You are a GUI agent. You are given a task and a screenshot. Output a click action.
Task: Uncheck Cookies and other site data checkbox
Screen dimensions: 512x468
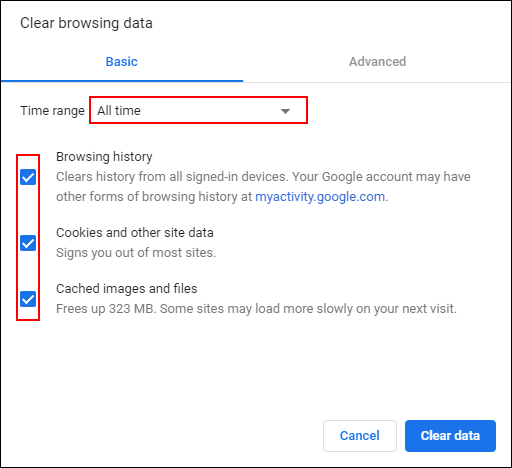coord(28,243)
